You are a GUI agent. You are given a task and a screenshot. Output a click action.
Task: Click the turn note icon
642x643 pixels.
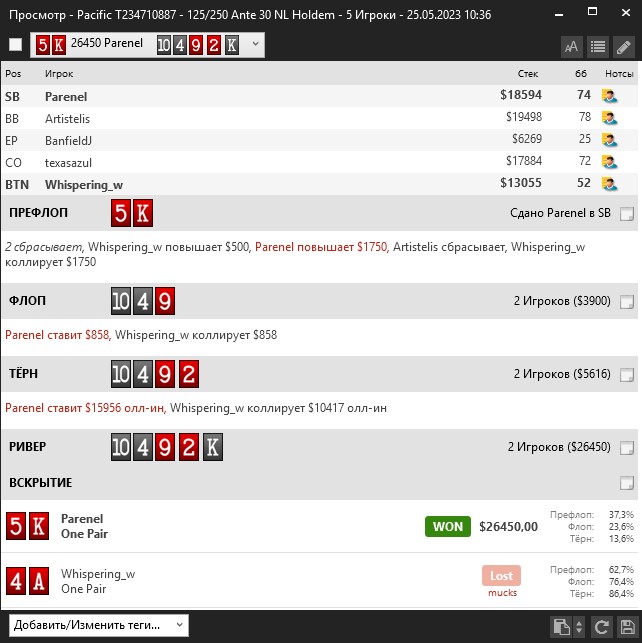[x=627, y=374]
